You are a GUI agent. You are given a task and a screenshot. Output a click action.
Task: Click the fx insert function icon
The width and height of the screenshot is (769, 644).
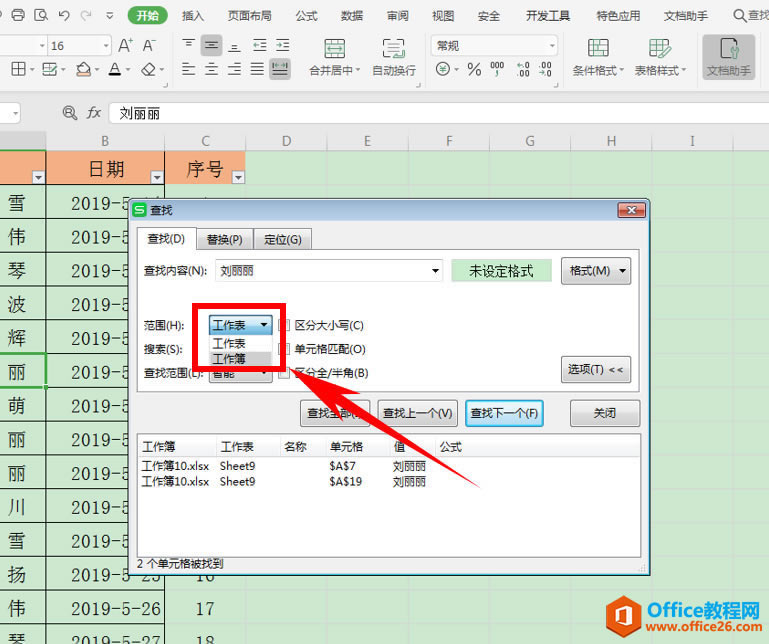pos(94,113)
